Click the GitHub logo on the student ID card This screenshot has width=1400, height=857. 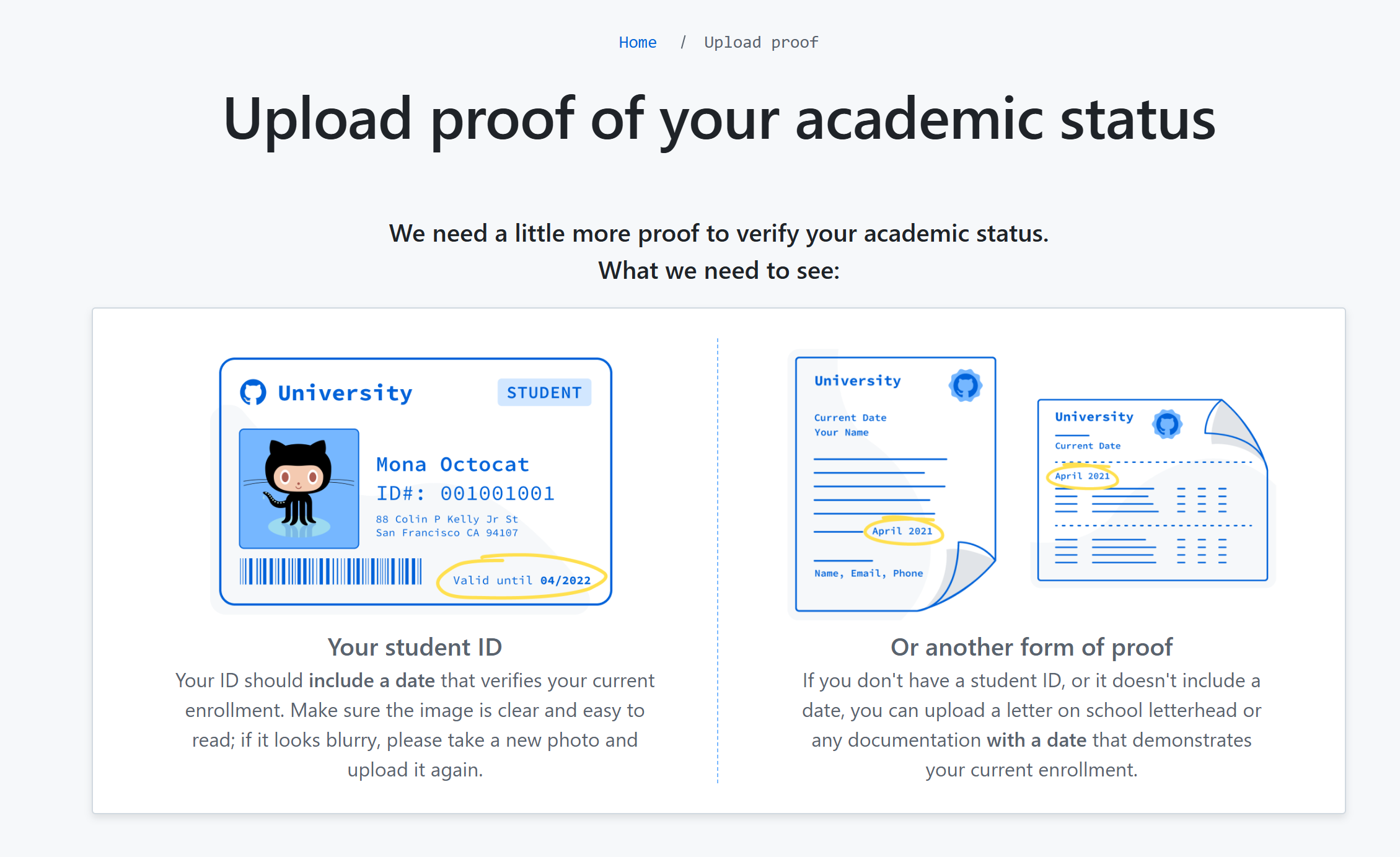253,392
